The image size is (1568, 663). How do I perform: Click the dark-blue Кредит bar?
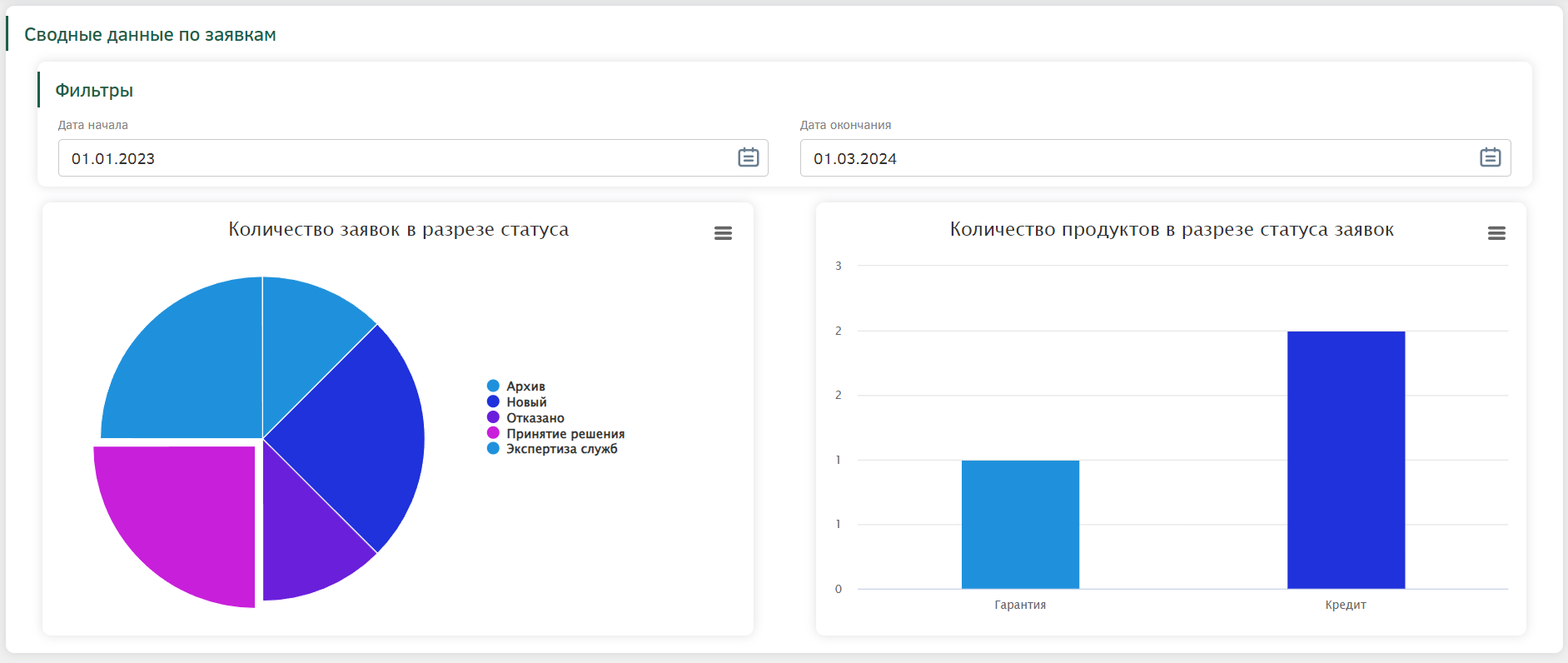(1346, 460)
